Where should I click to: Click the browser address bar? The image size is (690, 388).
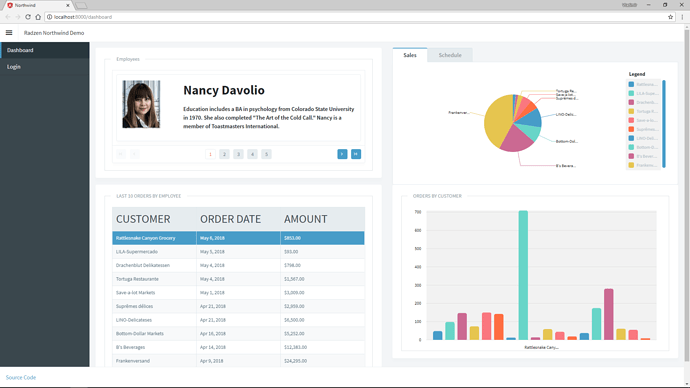pyautogui.click(x=356, y=17)
